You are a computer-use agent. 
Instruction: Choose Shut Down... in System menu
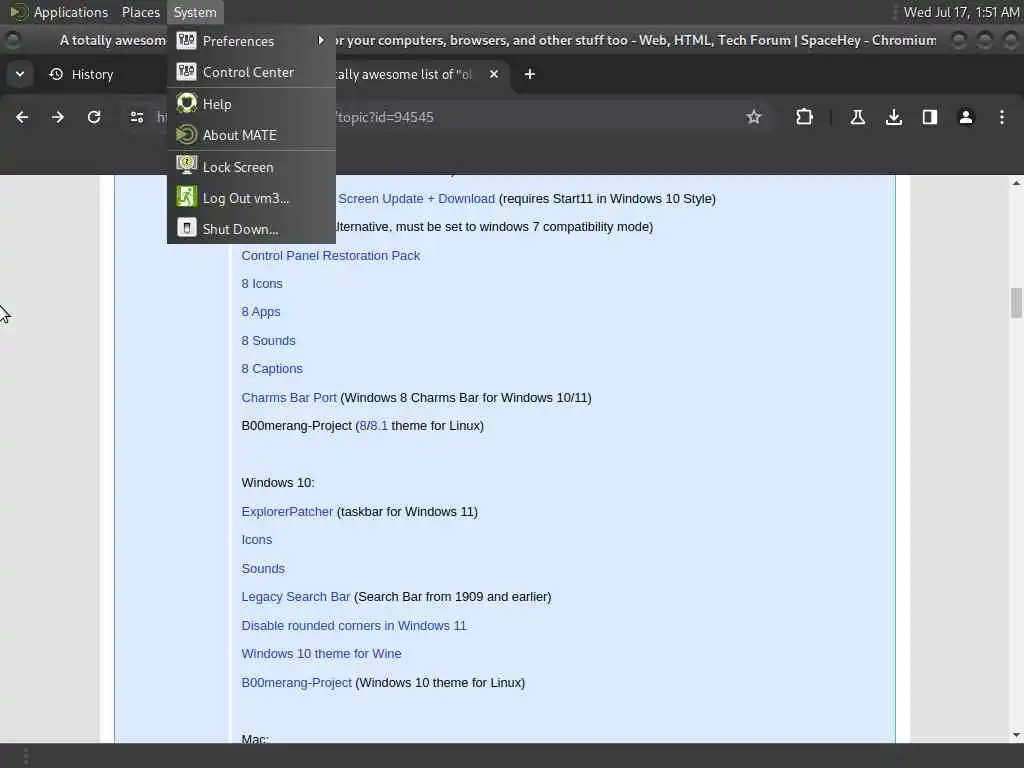[x=251, y=229]
